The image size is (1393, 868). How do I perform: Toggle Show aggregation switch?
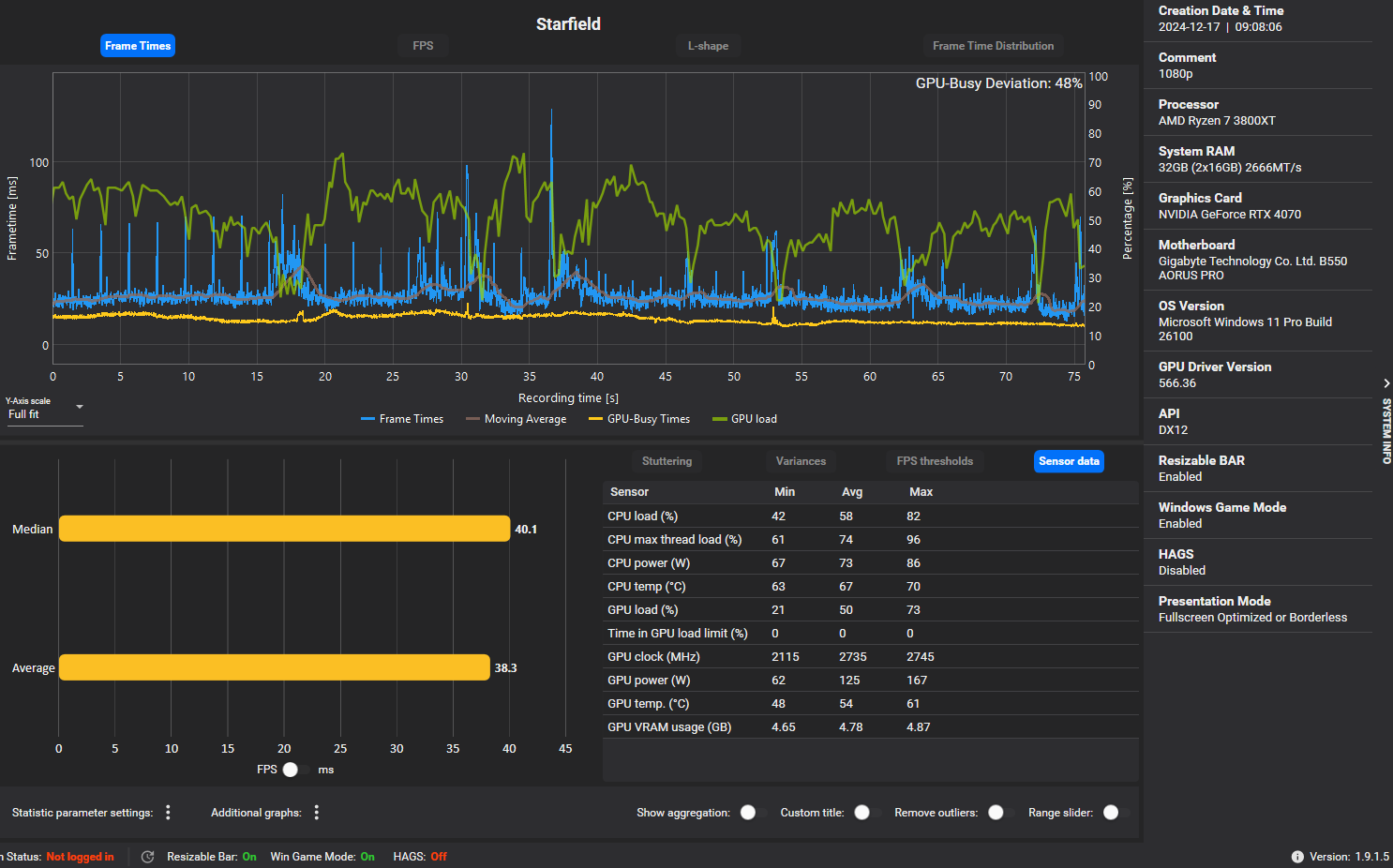coord(752,813)
